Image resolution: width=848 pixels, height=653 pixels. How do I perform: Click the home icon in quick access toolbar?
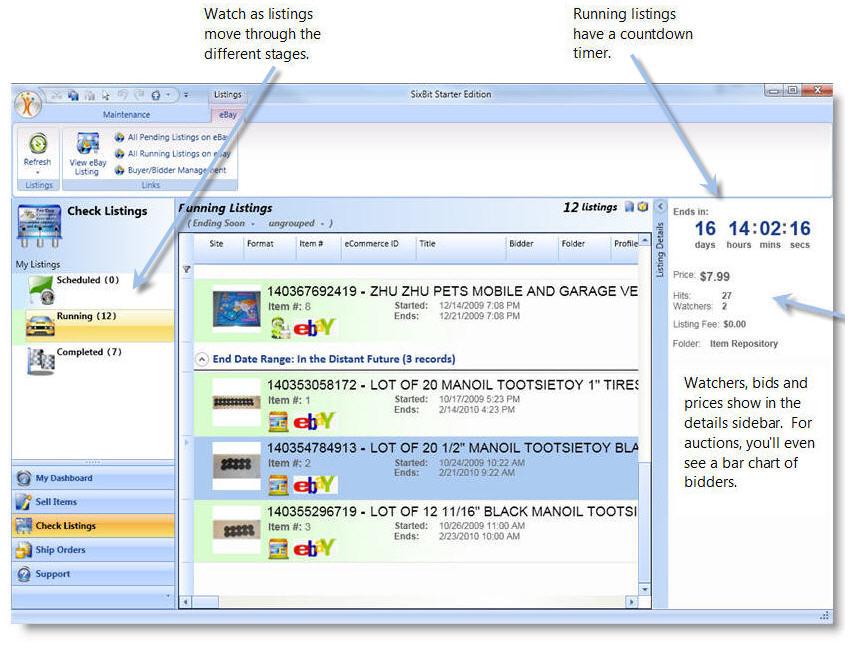tap(156, 95)
